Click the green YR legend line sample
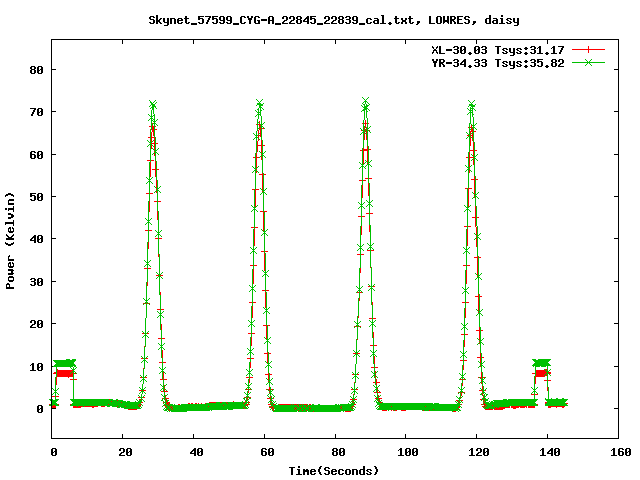The width and height of the screenshot is (640, 480). tap(588, 62)
